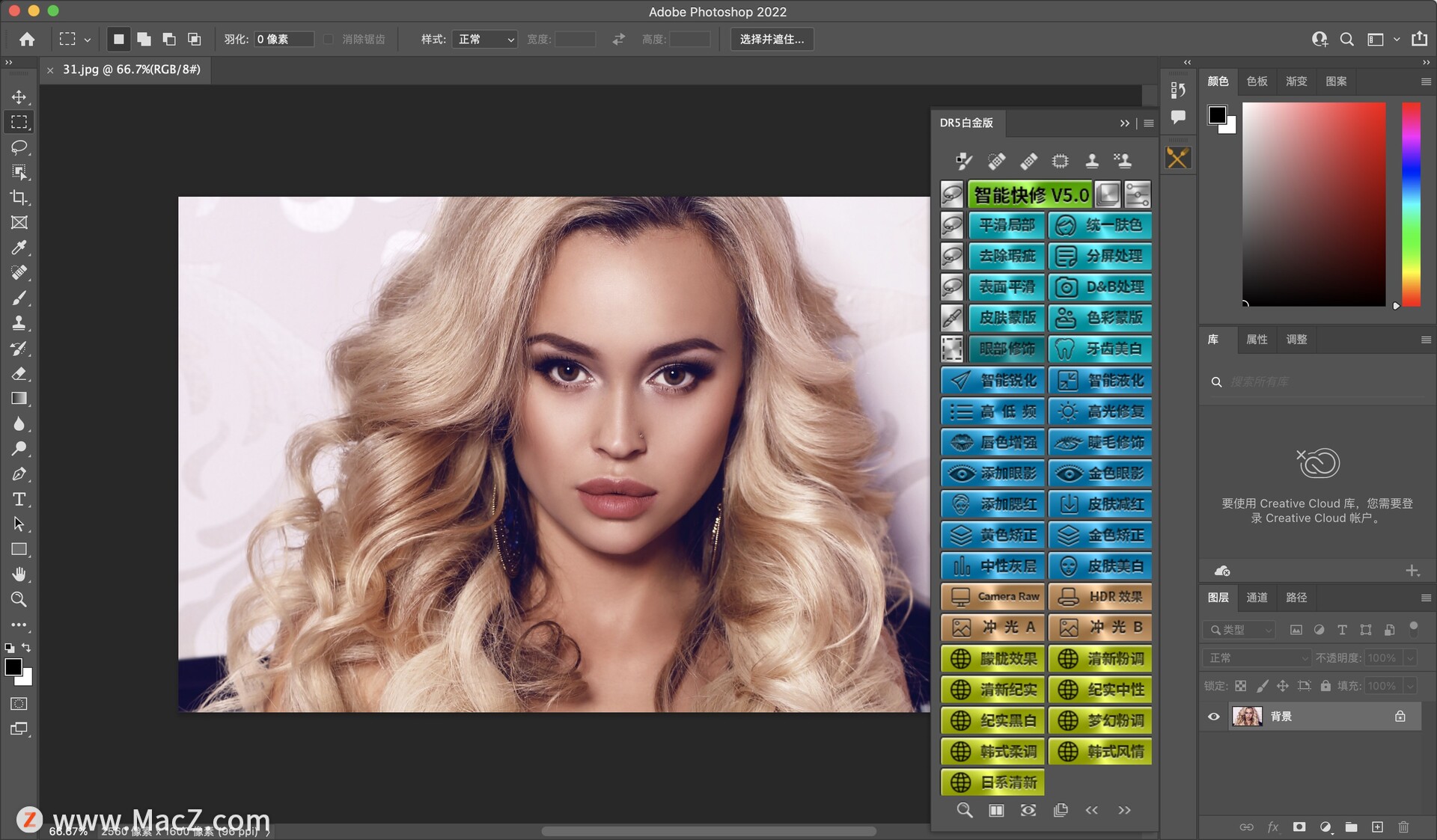Toggle the 消除锯齿 anti-alias checkbox
The height and width of the screenshot is (840, 1437).
click(329, 39)
